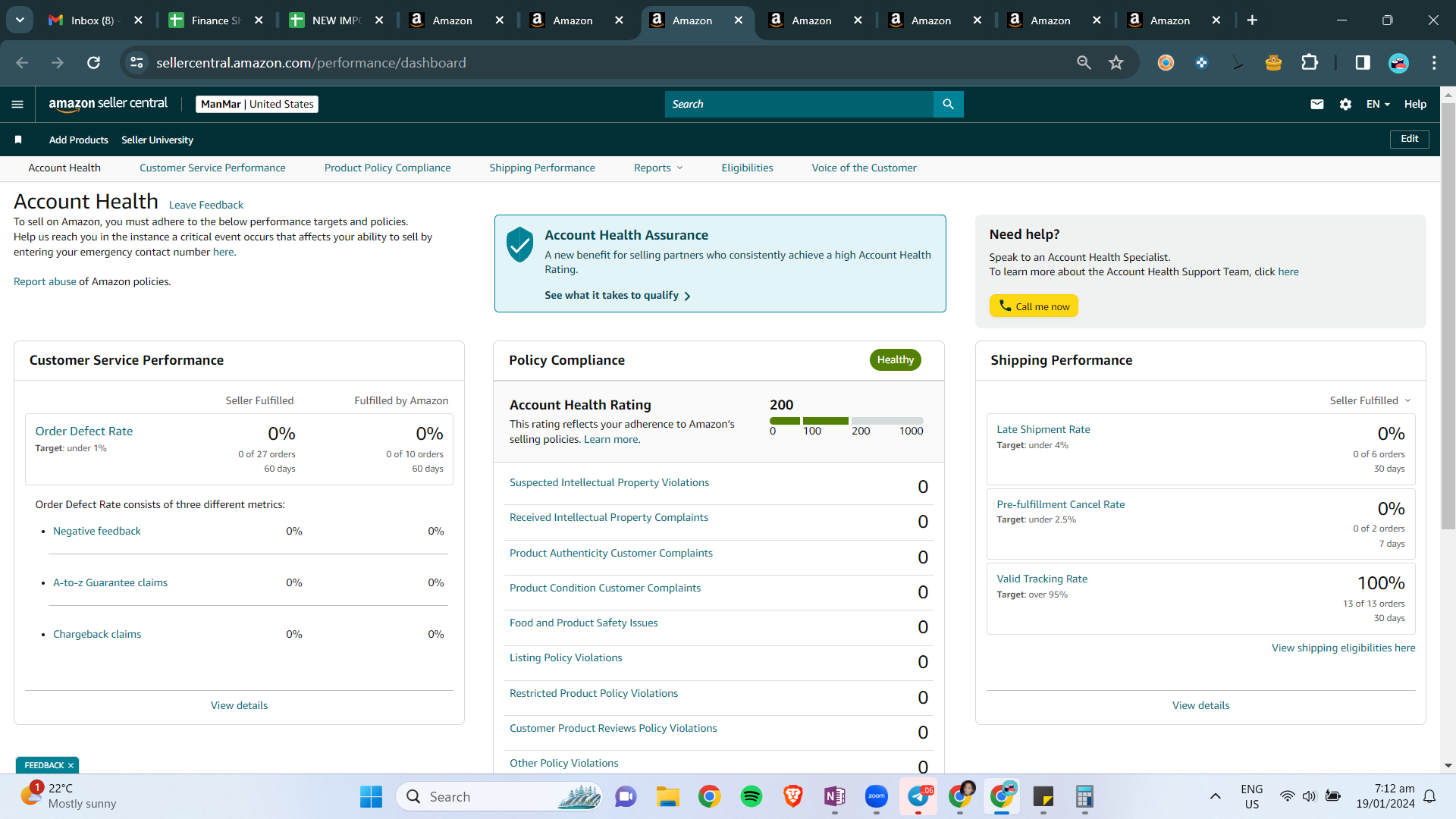The height and width of the screenshot is (819, 1456).
Task: Open the Late Shipment Rate link
Action: [1043, 429]
